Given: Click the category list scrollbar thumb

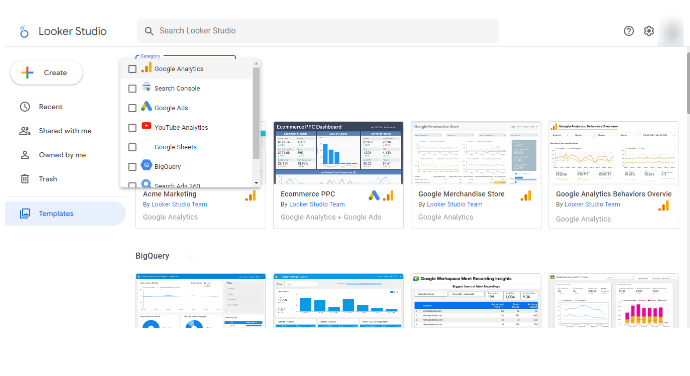Looking at the screenshot, I should (256, 113).
